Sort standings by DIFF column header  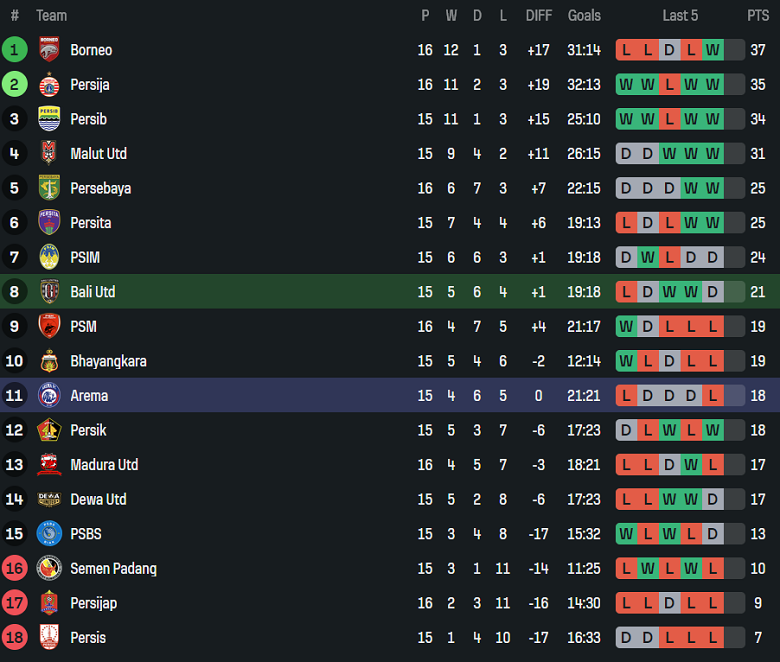(538, 15)
